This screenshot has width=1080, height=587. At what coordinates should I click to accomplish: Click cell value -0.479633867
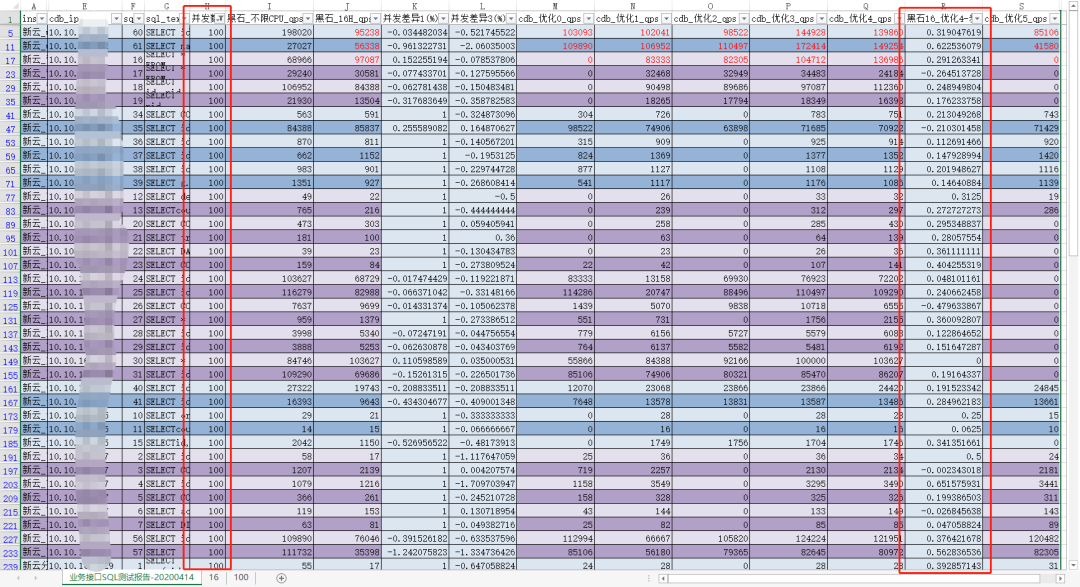[944, 306]
